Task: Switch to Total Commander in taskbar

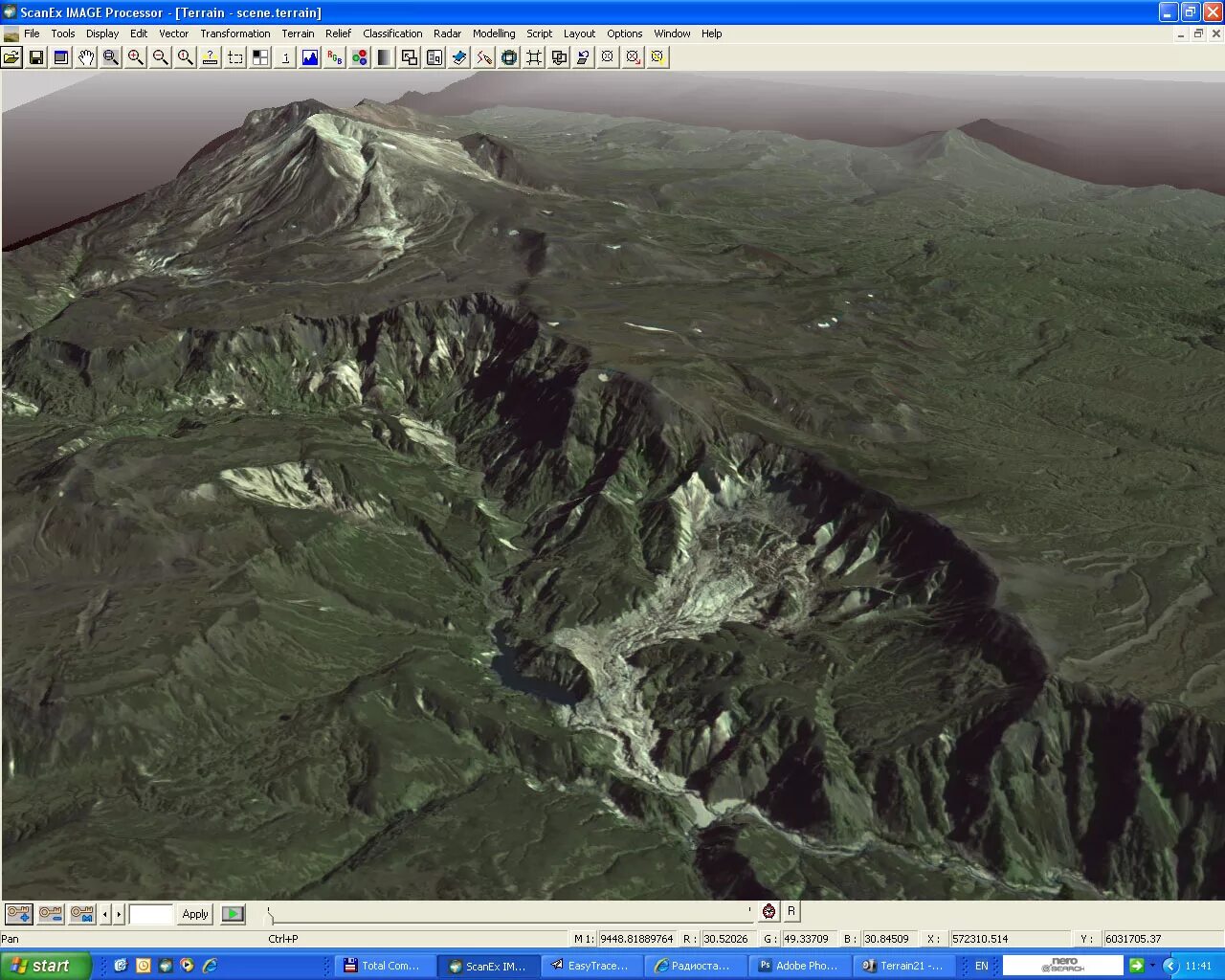Action: pyautogui.click(x=385, y=966)
